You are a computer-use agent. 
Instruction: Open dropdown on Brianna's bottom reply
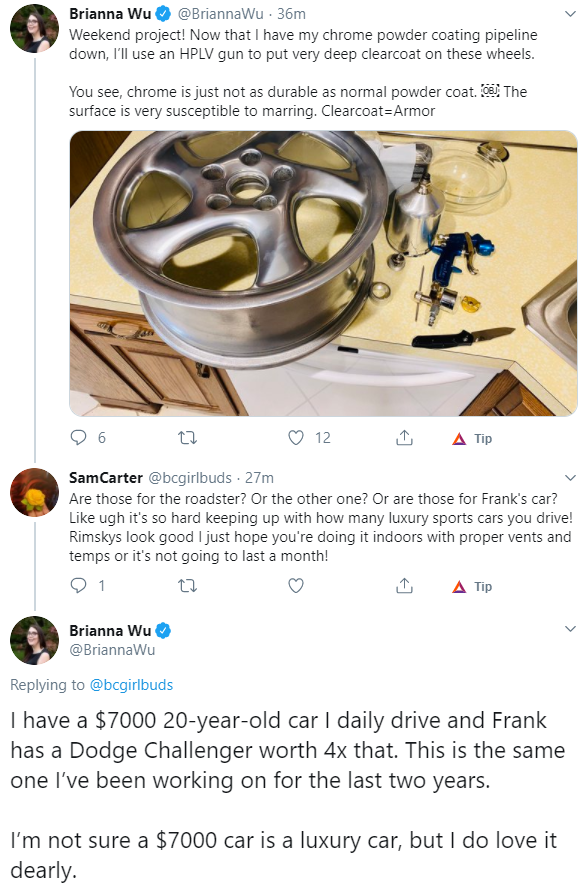pyautogui.click(x=570, y=629)
